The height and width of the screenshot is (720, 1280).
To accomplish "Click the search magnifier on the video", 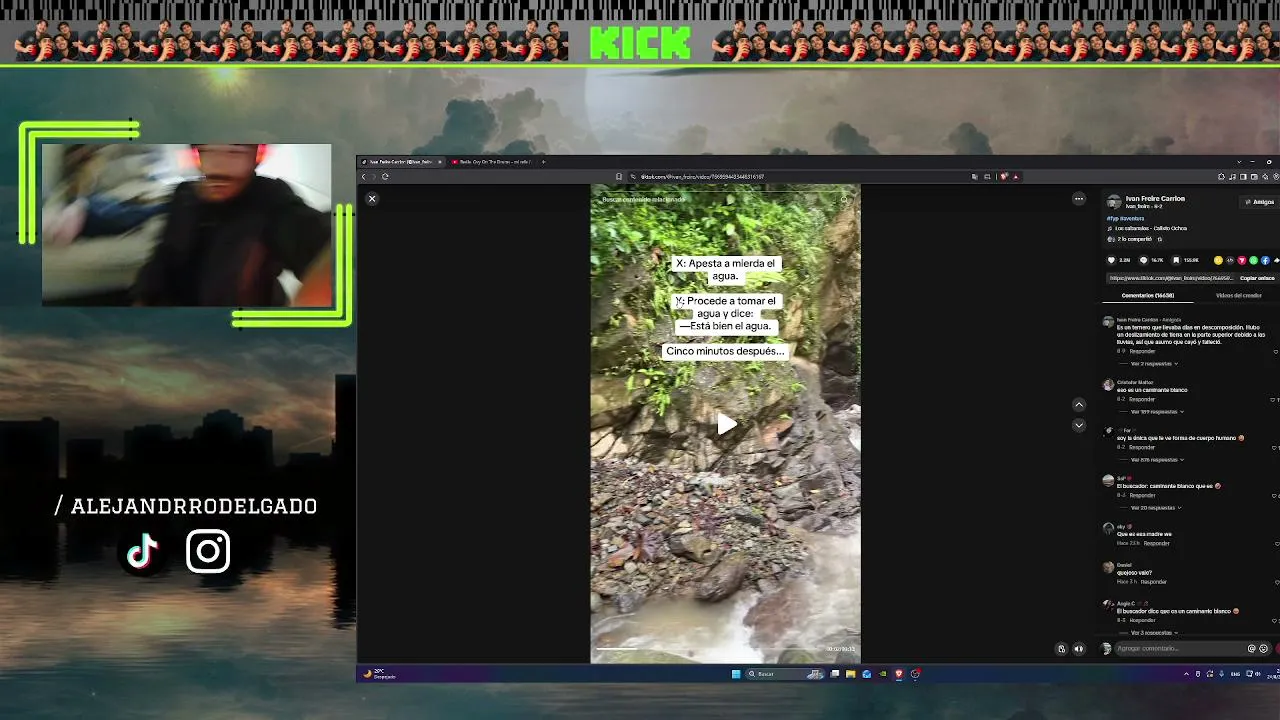I will 844,199.
